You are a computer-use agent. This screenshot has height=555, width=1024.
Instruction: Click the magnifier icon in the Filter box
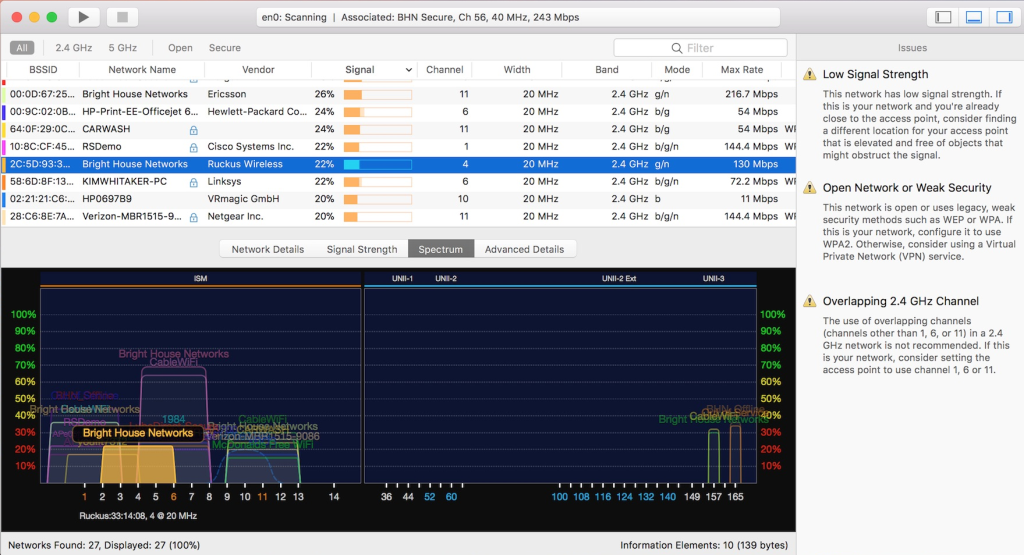[677, 48]
